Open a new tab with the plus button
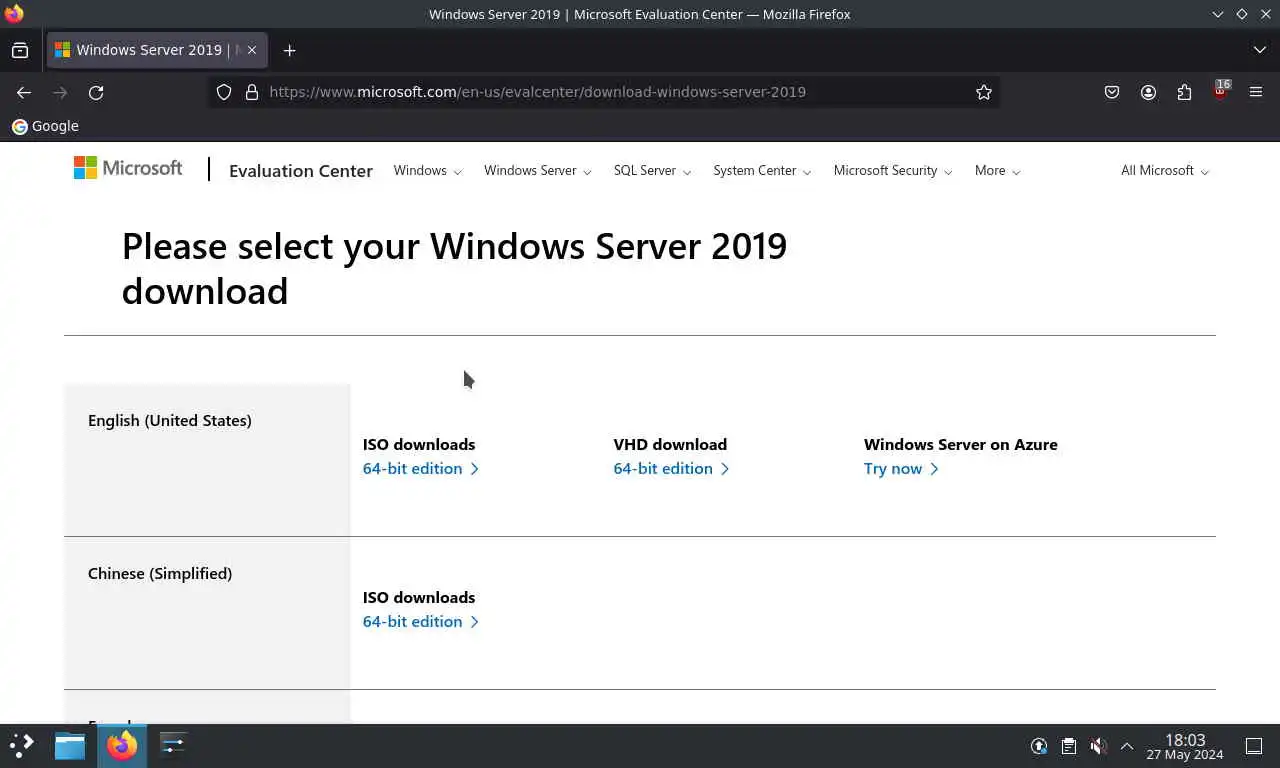The image size is (1280, 768). point(289,50)
